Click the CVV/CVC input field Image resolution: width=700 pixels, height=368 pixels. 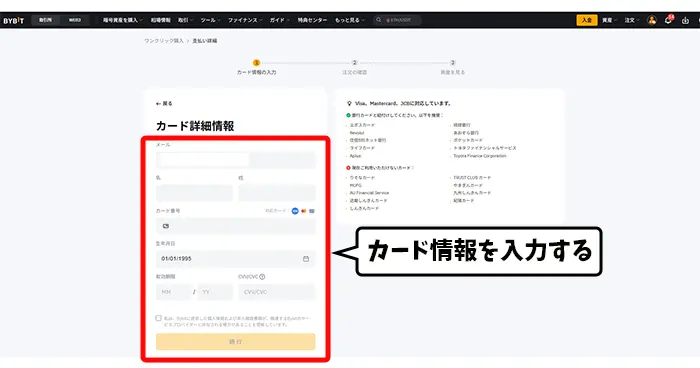[x=277, y=292]
